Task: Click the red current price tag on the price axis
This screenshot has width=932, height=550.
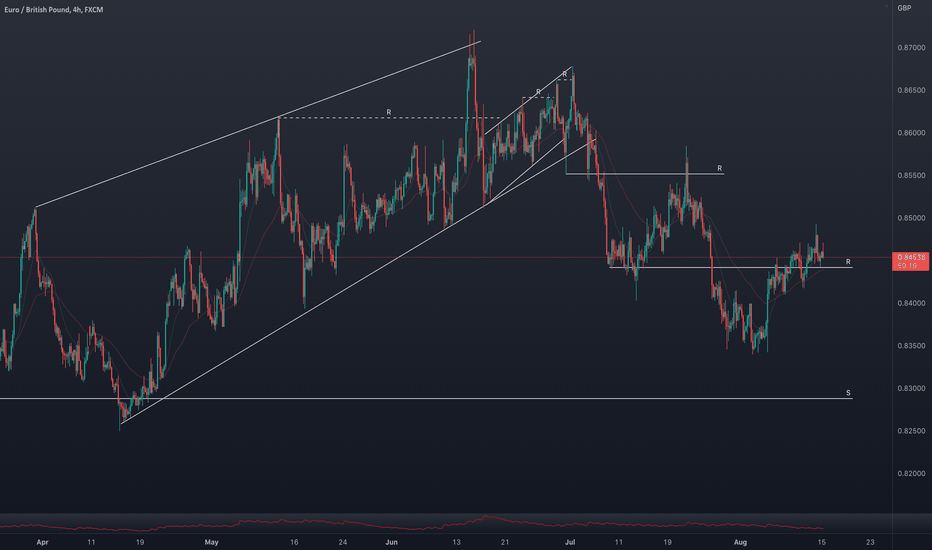Action: pos(911,261)
